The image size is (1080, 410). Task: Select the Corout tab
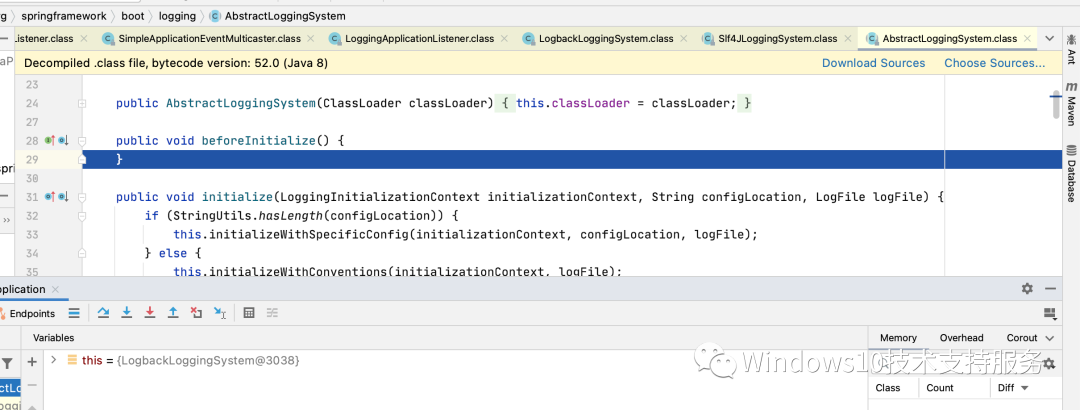click(x=1021, y=338)
